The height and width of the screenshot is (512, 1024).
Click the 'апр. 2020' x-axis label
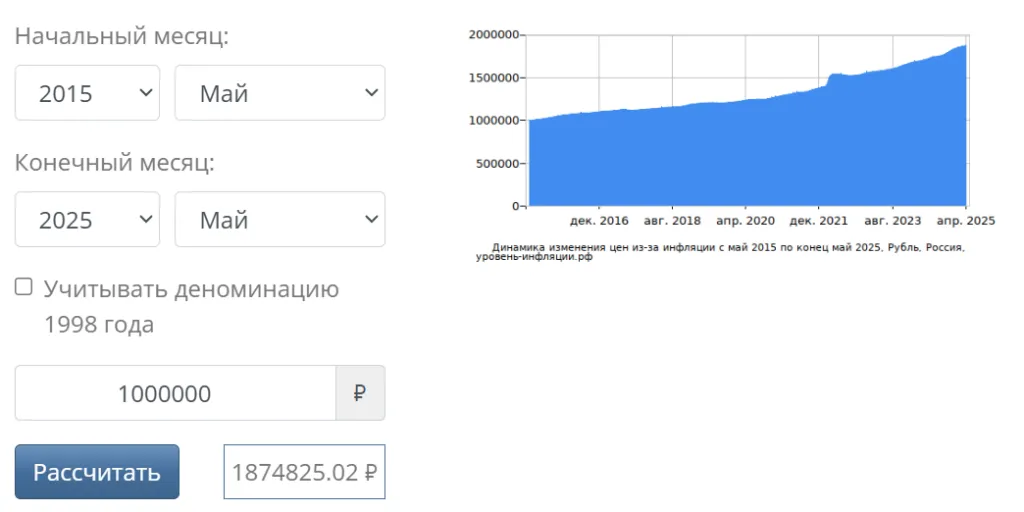746,220
